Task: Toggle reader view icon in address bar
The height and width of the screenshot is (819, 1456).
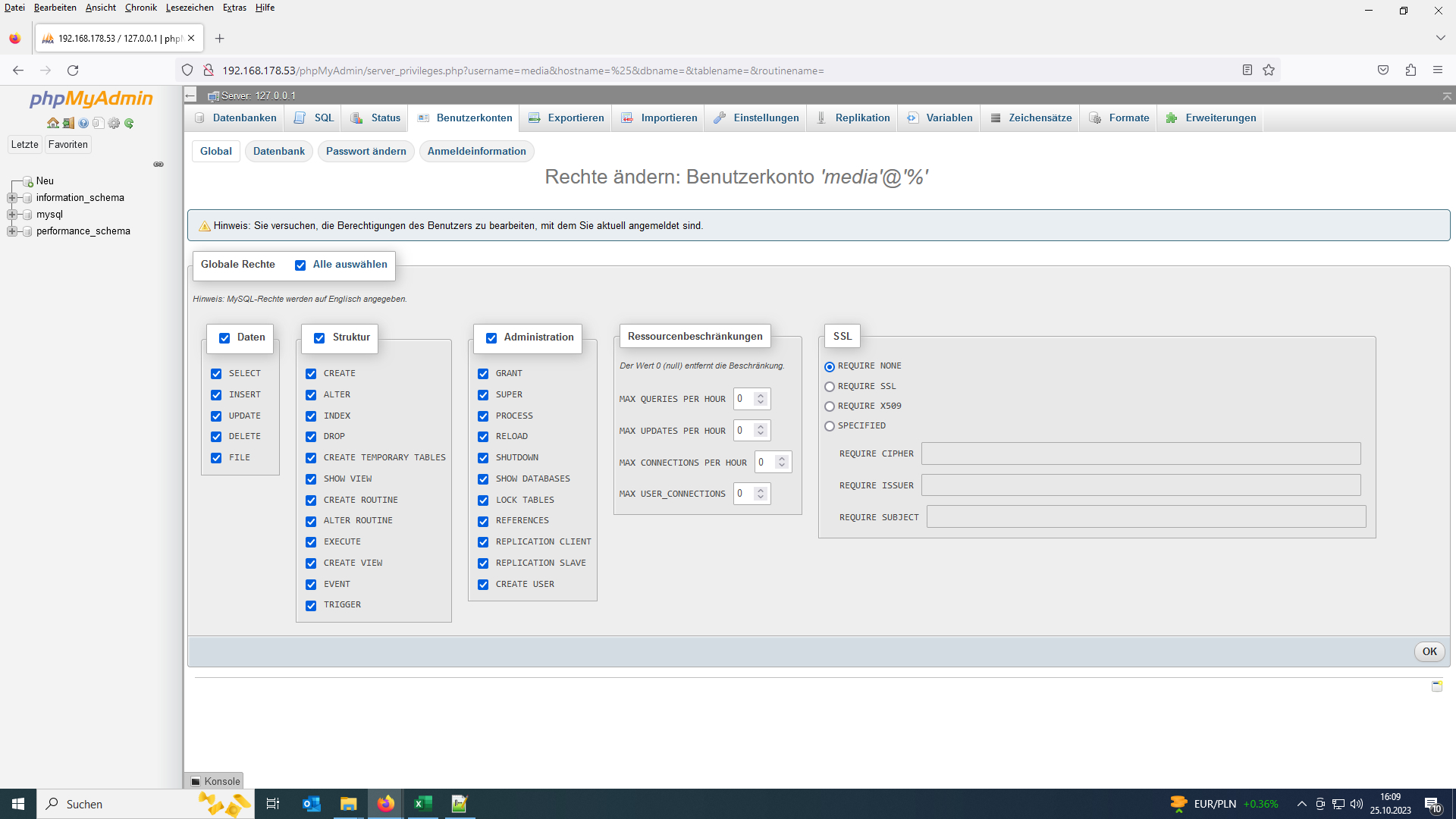Action: pyautogui.click(x=1247, y=70)
